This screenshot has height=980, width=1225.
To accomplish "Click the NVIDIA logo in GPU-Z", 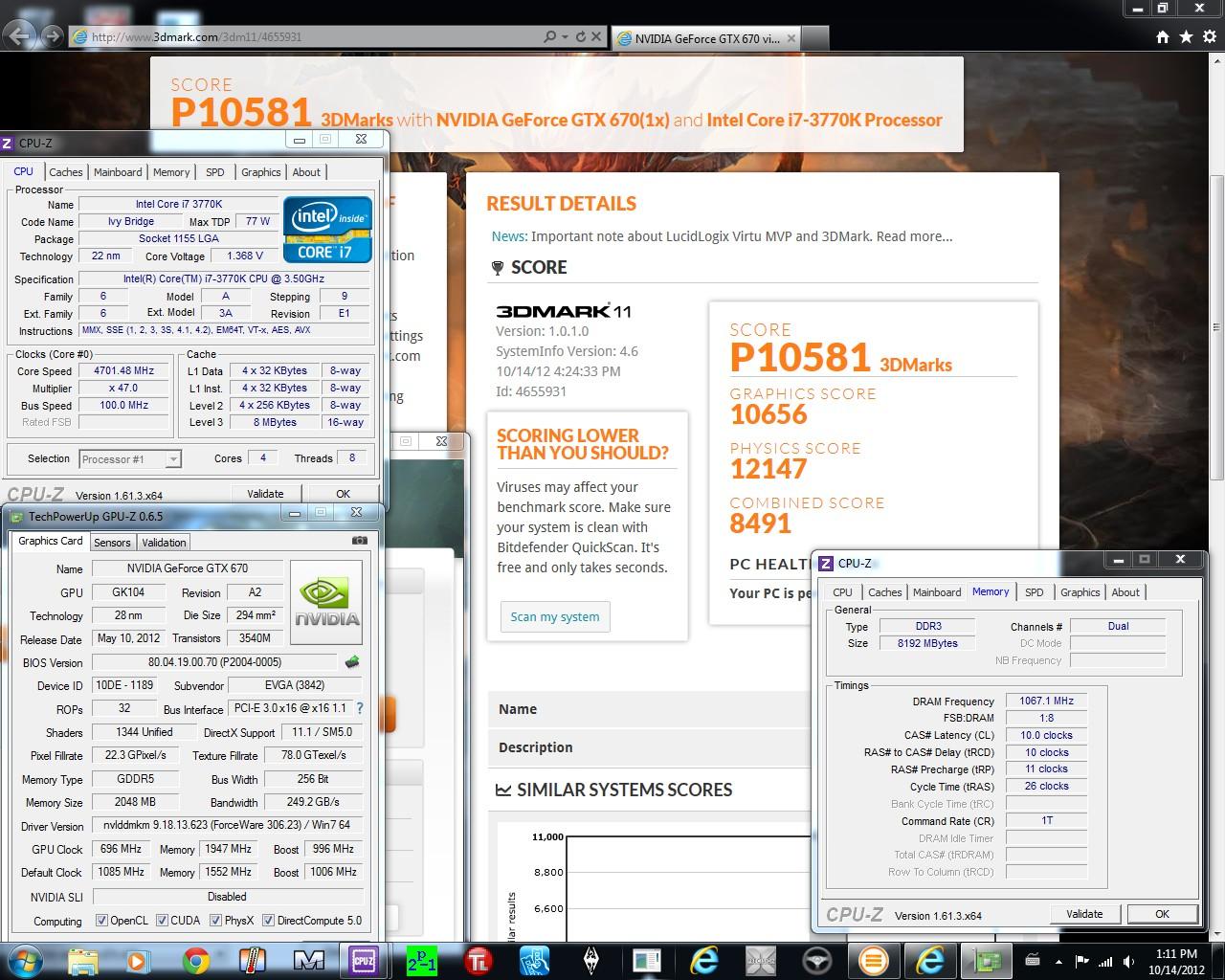I will [326, 603].
